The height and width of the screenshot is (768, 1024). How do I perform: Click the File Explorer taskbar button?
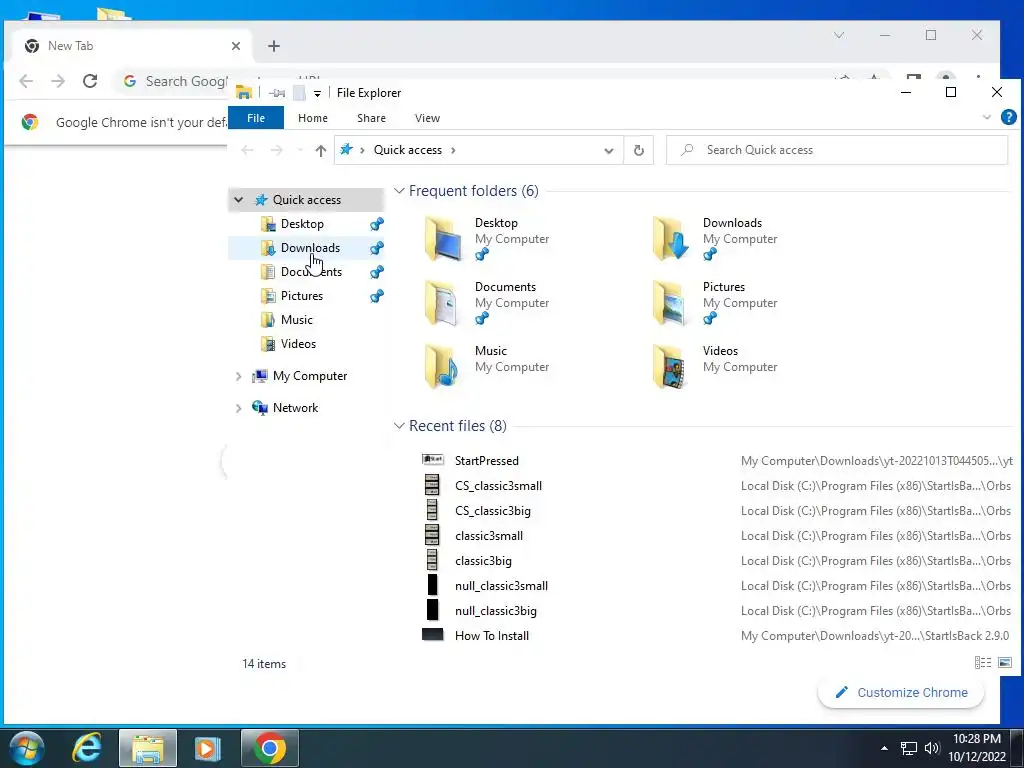148,748
